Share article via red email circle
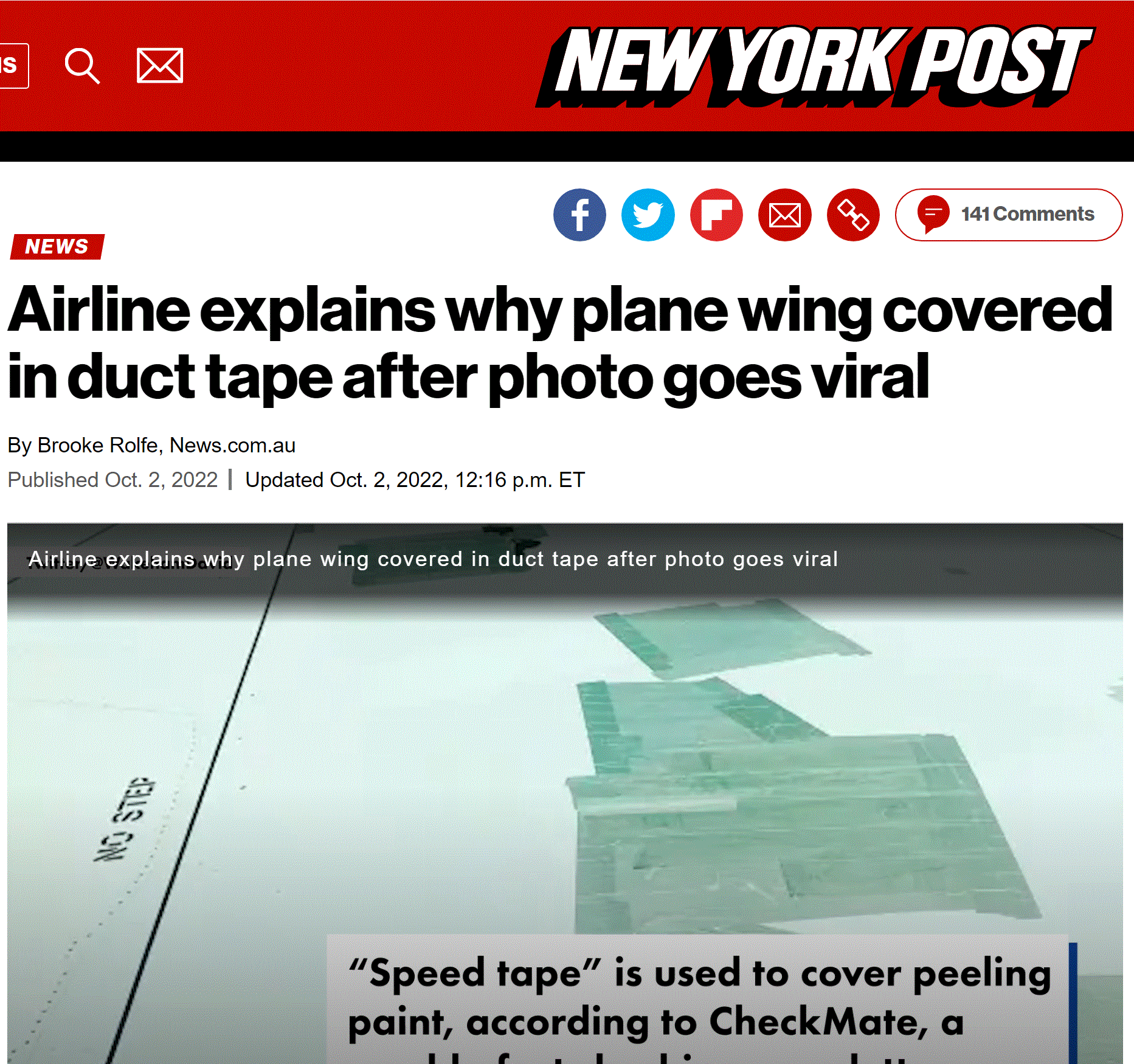 [x=785, y=215]
